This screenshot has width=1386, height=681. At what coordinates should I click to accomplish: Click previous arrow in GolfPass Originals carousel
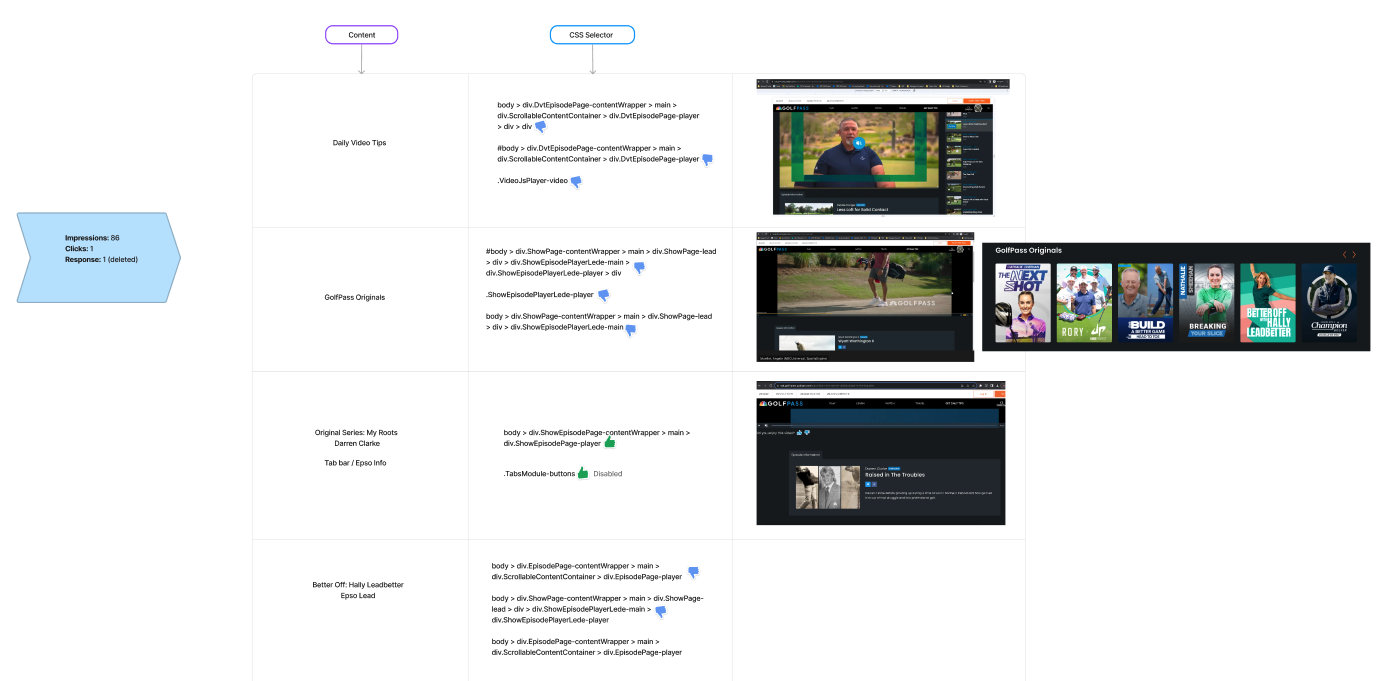1344,255
